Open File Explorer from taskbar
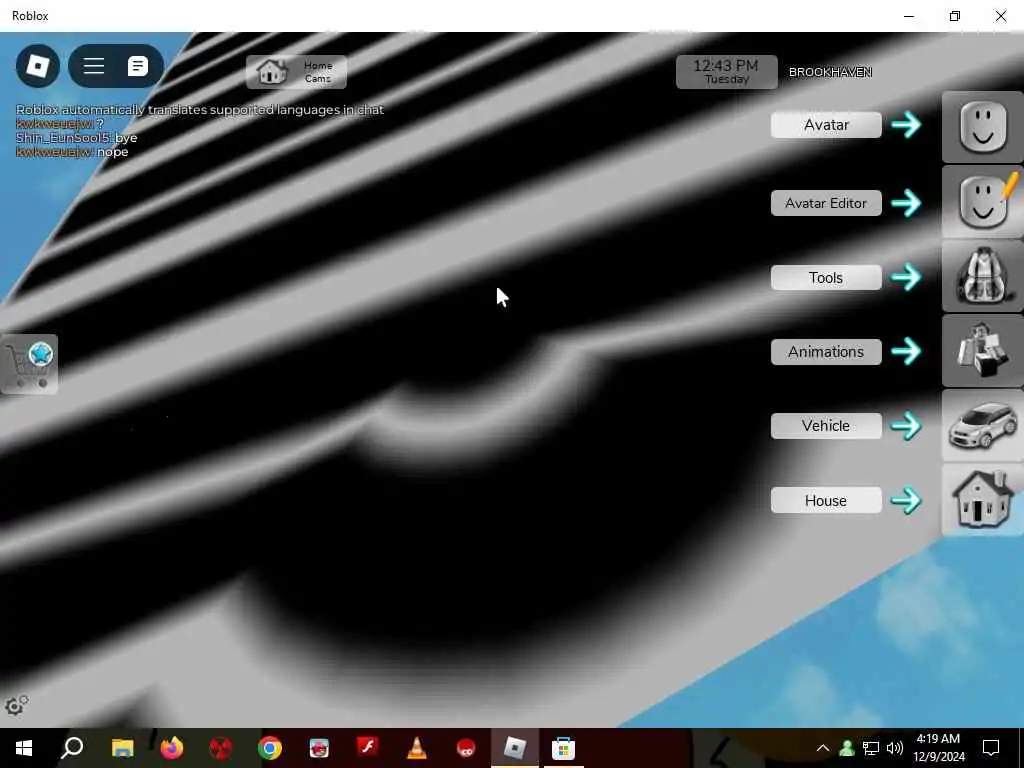The image size is (1024, 768). [x=122, y=748]
